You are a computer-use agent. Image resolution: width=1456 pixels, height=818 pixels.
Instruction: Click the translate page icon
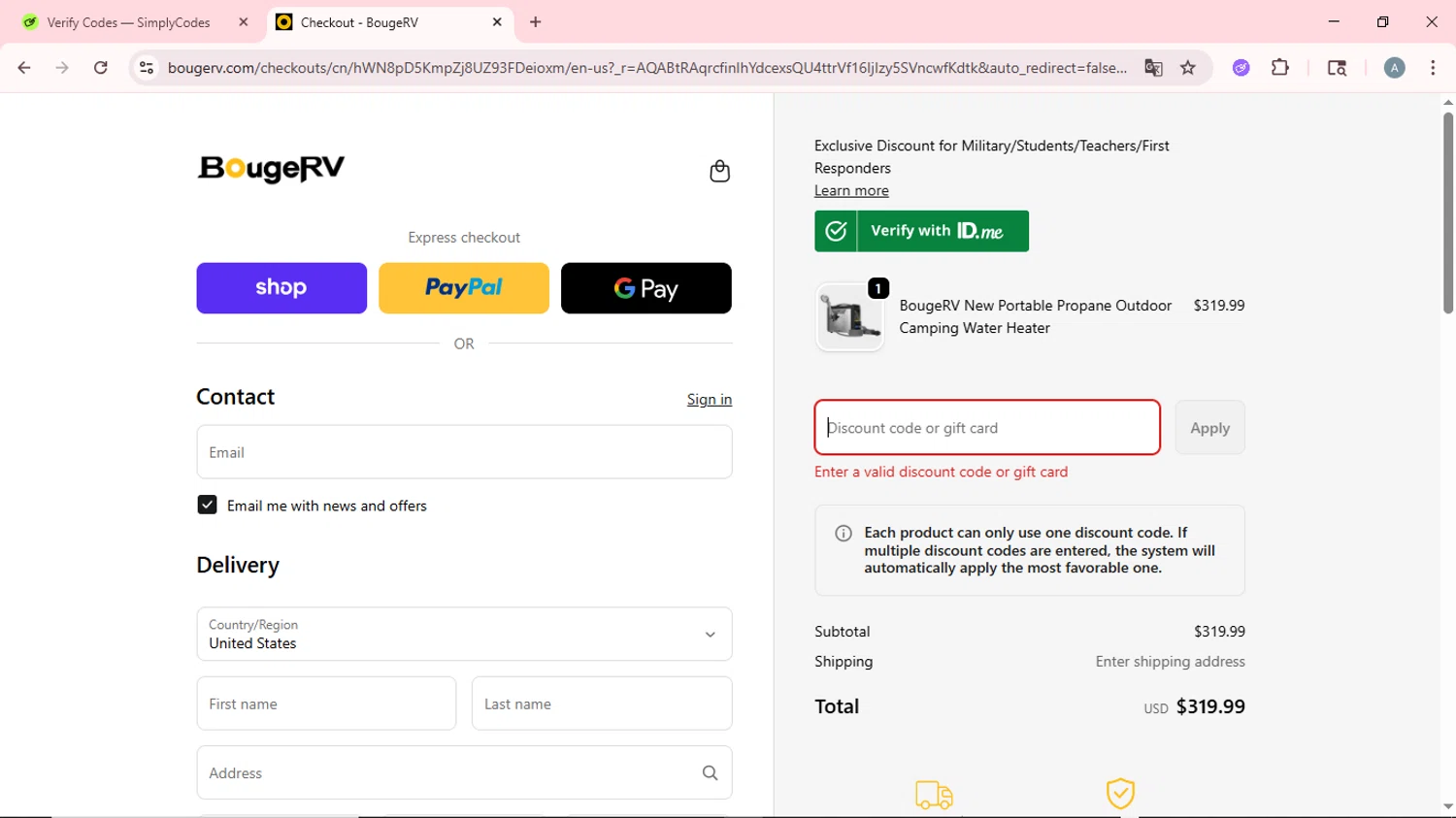tap(1153, 68)
